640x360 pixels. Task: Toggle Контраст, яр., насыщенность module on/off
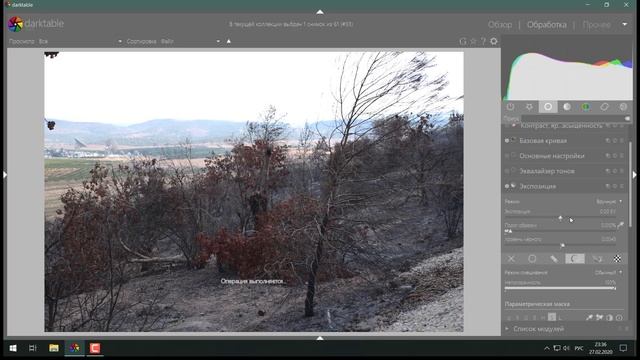(507, 126)
